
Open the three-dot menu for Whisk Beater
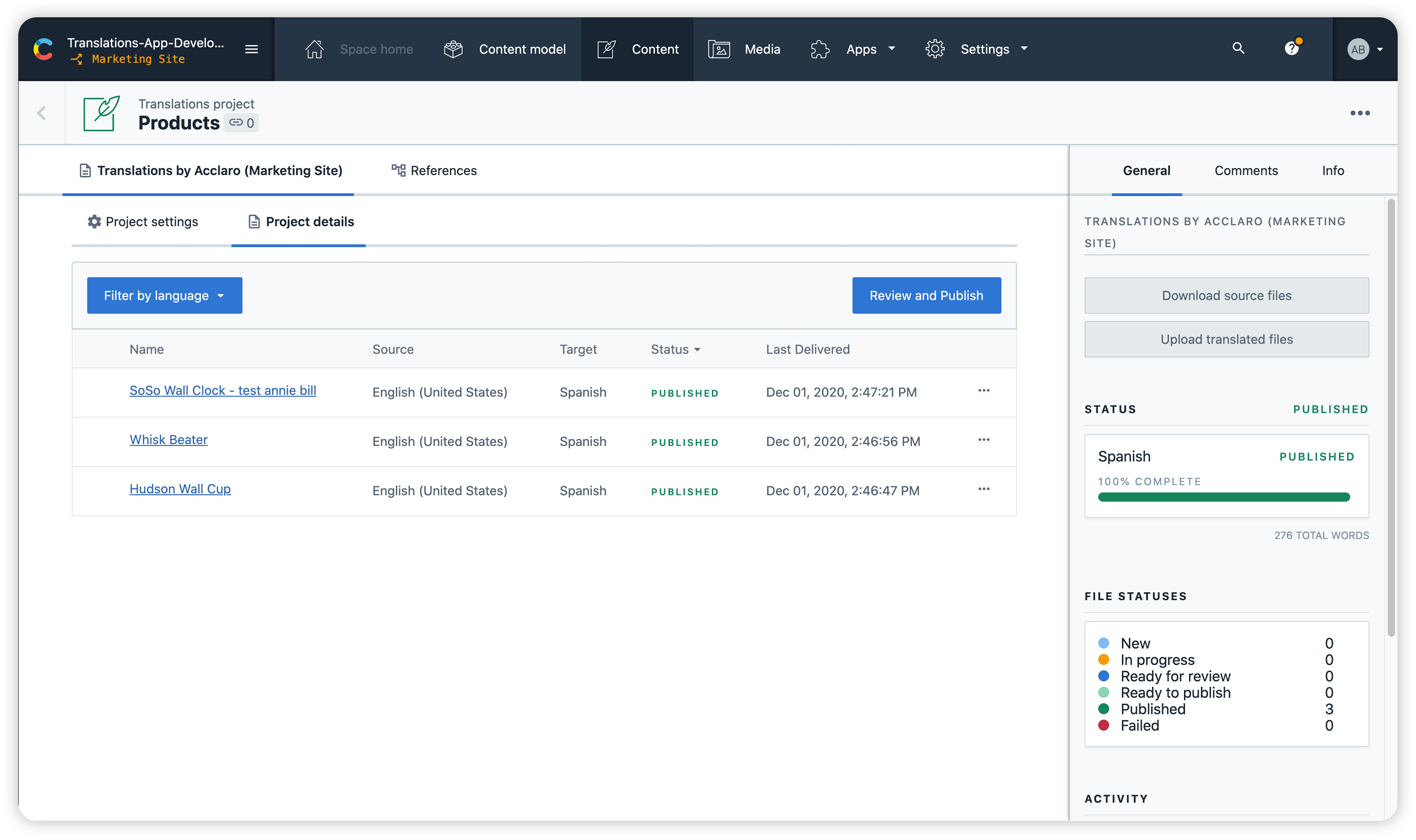984,439
